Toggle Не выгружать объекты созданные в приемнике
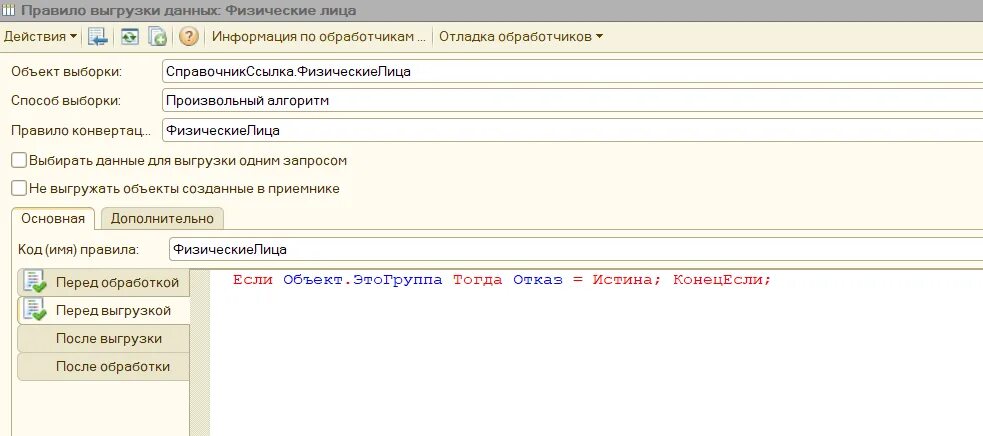Screen dimensions: 983x436 pos(19,188)
